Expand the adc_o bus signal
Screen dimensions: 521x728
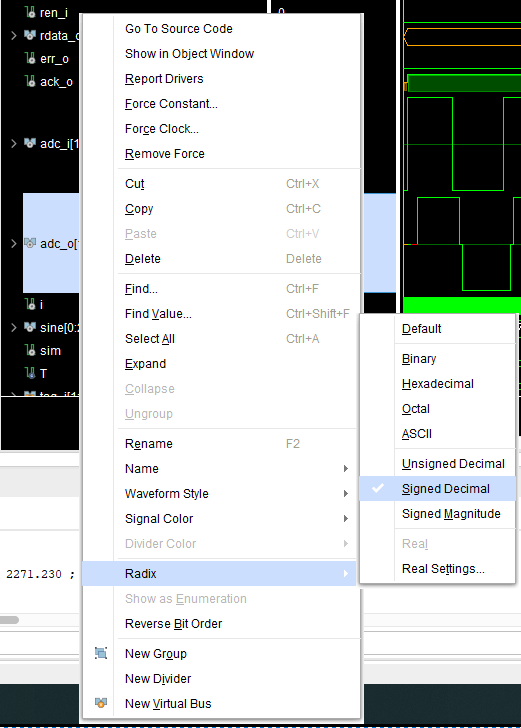coord(14,243)
